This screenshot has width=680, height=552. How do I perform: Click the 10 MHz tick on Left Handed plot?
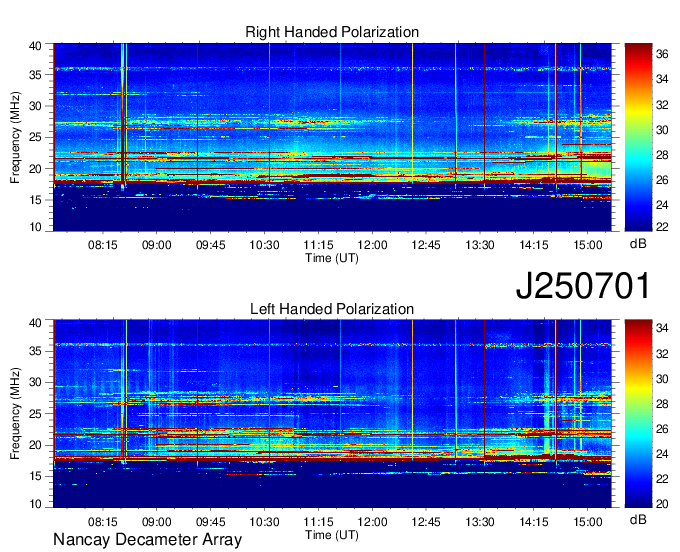point(35,503)
